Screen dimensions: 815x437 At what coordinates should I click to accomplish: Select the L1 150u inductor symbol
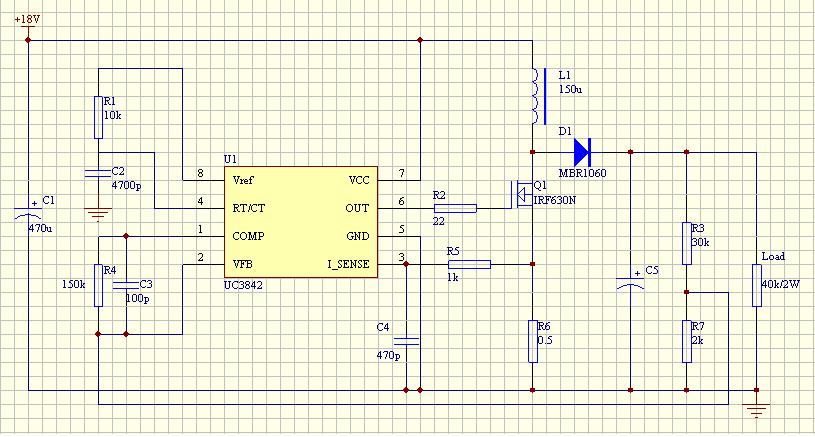coord(539,96)
